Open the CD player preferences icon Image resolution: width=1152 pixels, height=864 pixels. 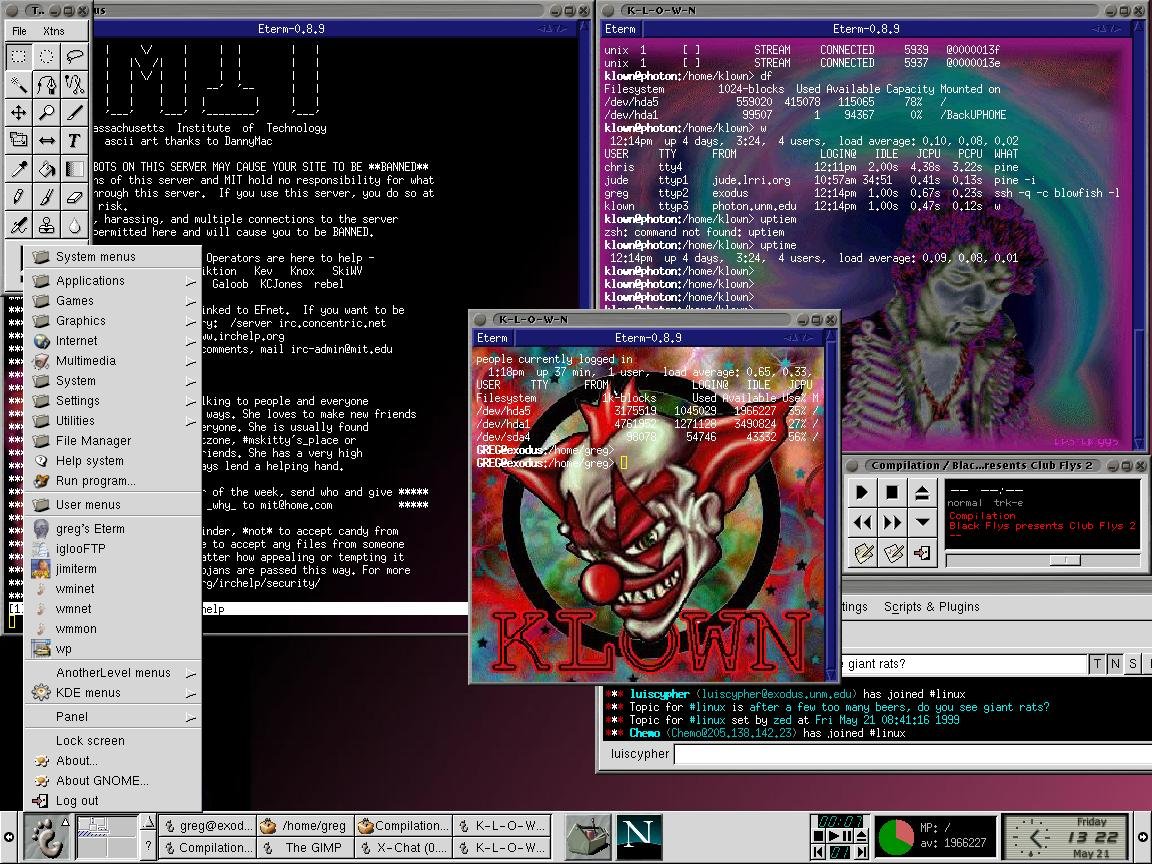893,552
